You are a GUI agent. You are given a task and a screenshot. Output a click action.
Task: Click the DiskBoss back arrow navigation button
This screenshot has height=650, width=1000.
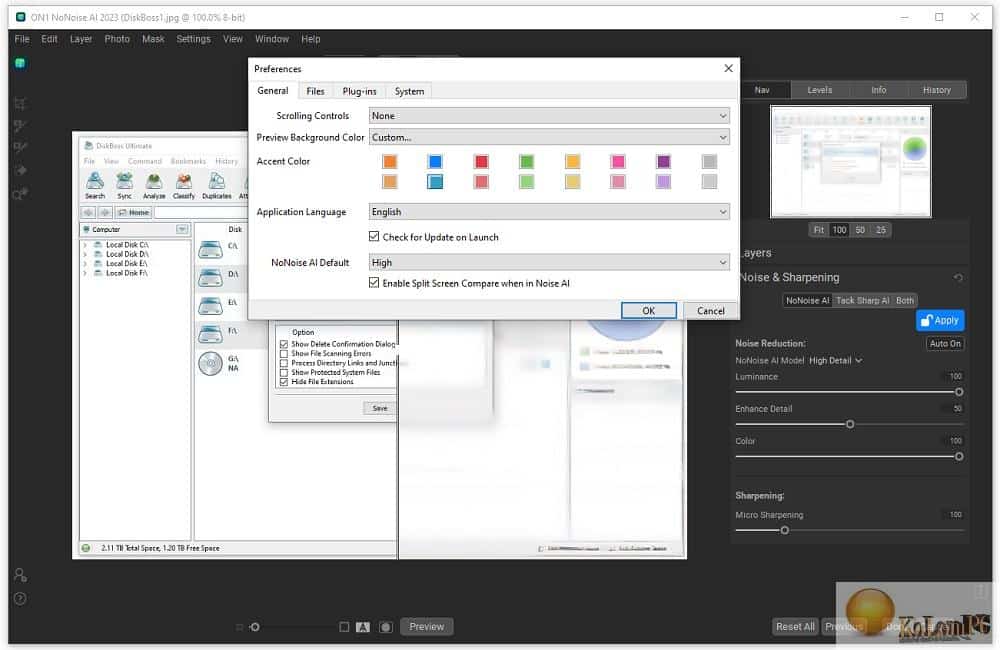(x=89, y=212)
